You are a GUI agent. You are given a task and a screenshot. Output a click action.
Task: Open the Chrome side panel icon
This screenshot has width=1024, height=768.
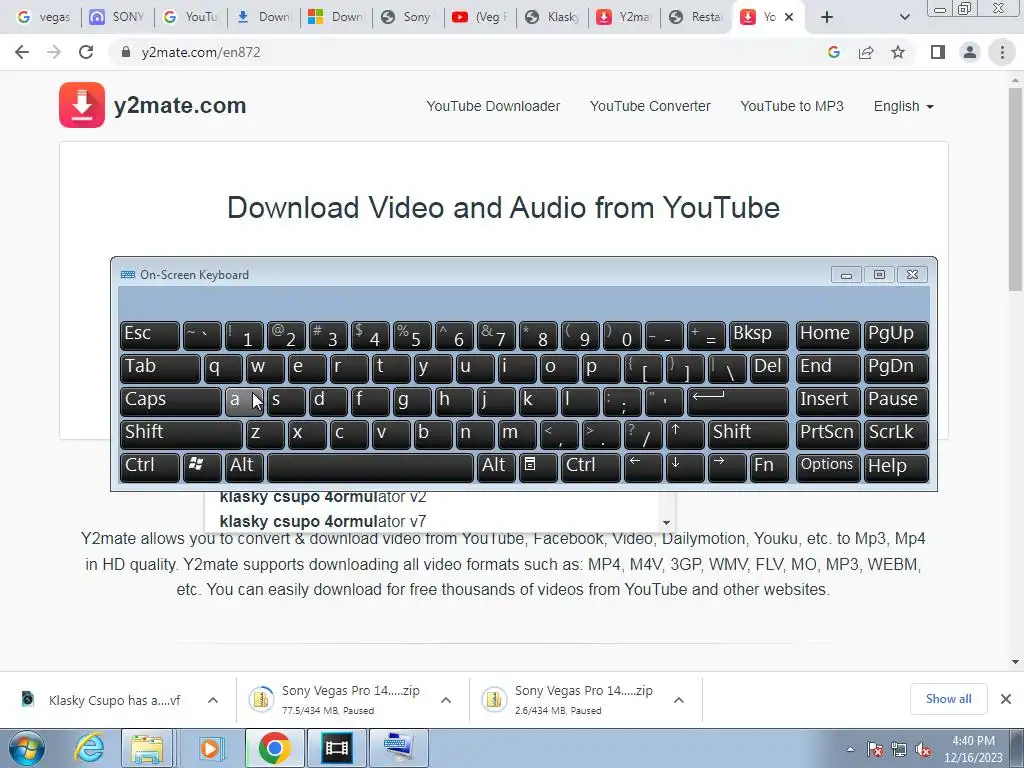point(938,52)
